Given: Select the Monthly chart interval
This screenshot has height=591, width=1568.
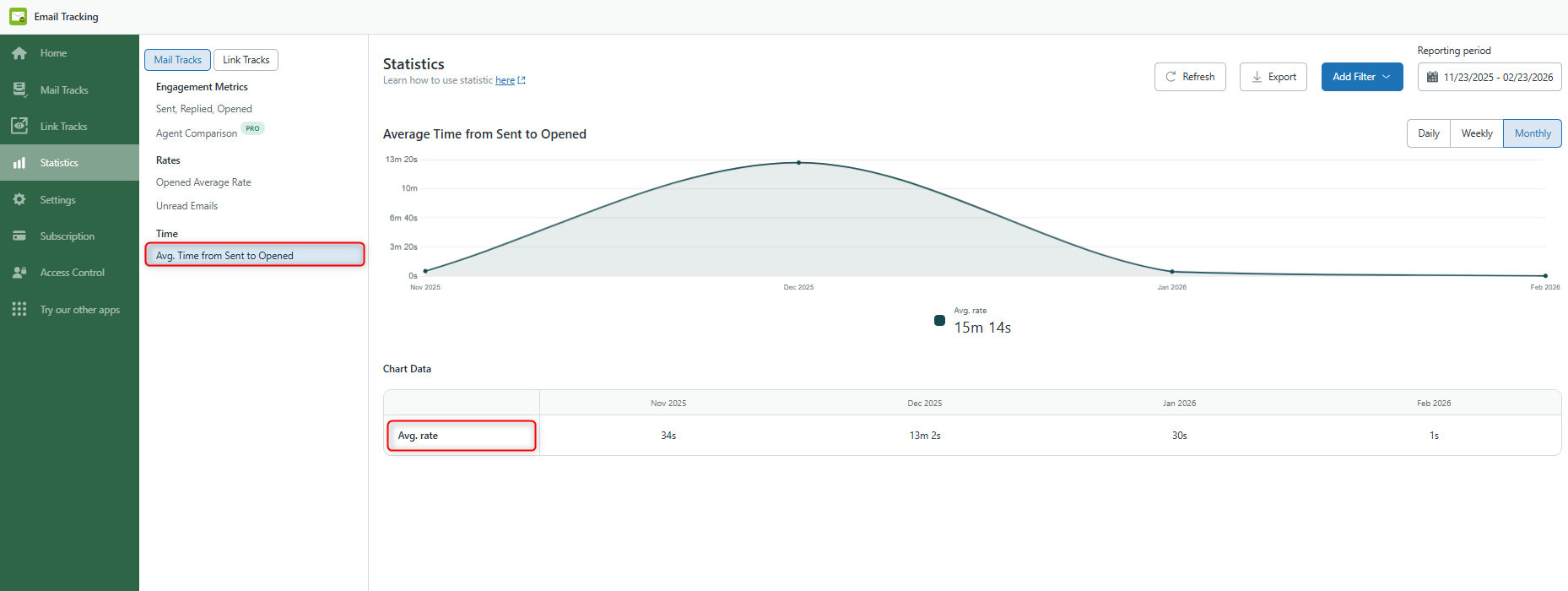Looking at the screenshot, I should point(1532,133).
